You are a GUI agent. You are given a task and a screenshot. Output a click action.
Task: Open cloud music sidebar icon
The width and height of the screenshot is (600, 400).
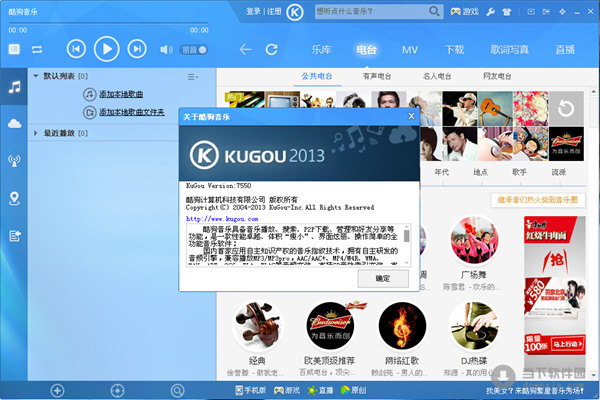14,123
